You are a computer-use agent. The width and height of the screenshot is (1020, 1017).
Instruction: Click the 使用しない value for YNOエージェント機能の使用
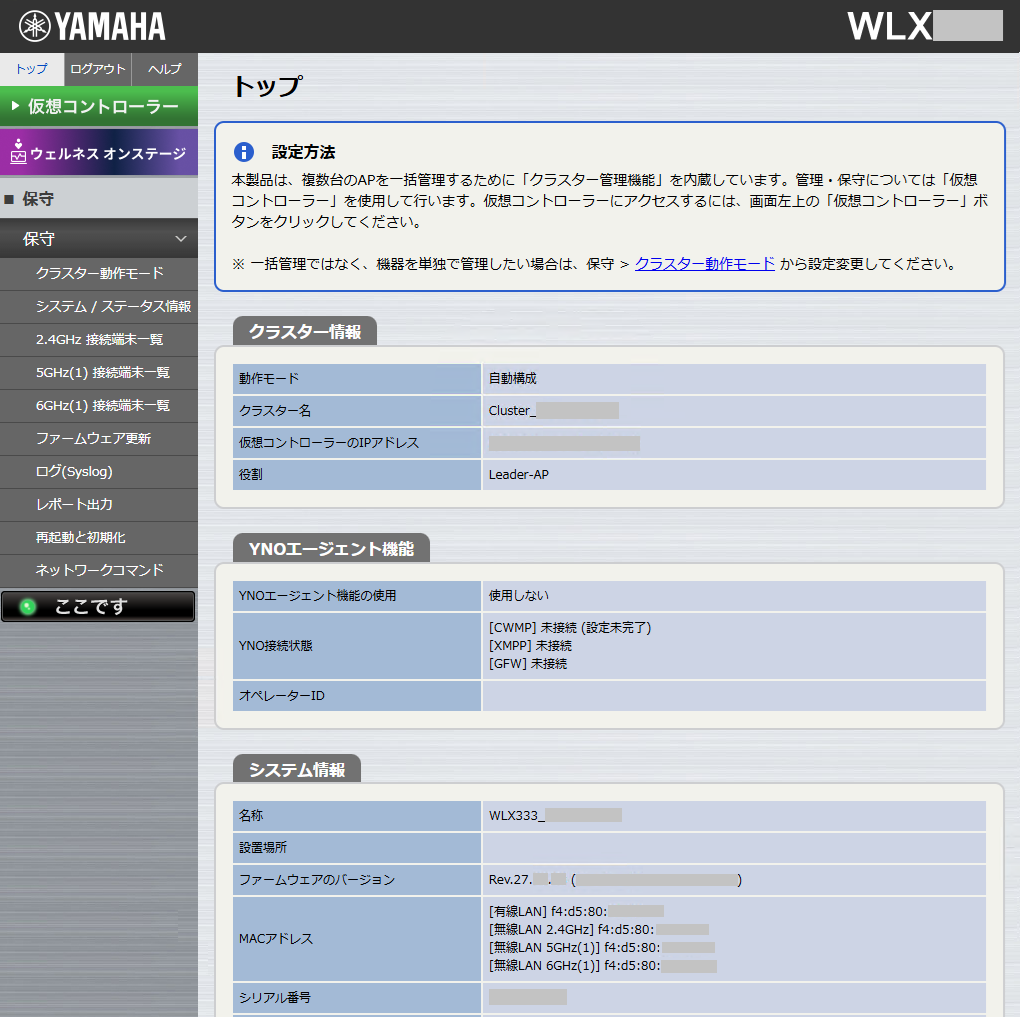click(x=518, y=595)
